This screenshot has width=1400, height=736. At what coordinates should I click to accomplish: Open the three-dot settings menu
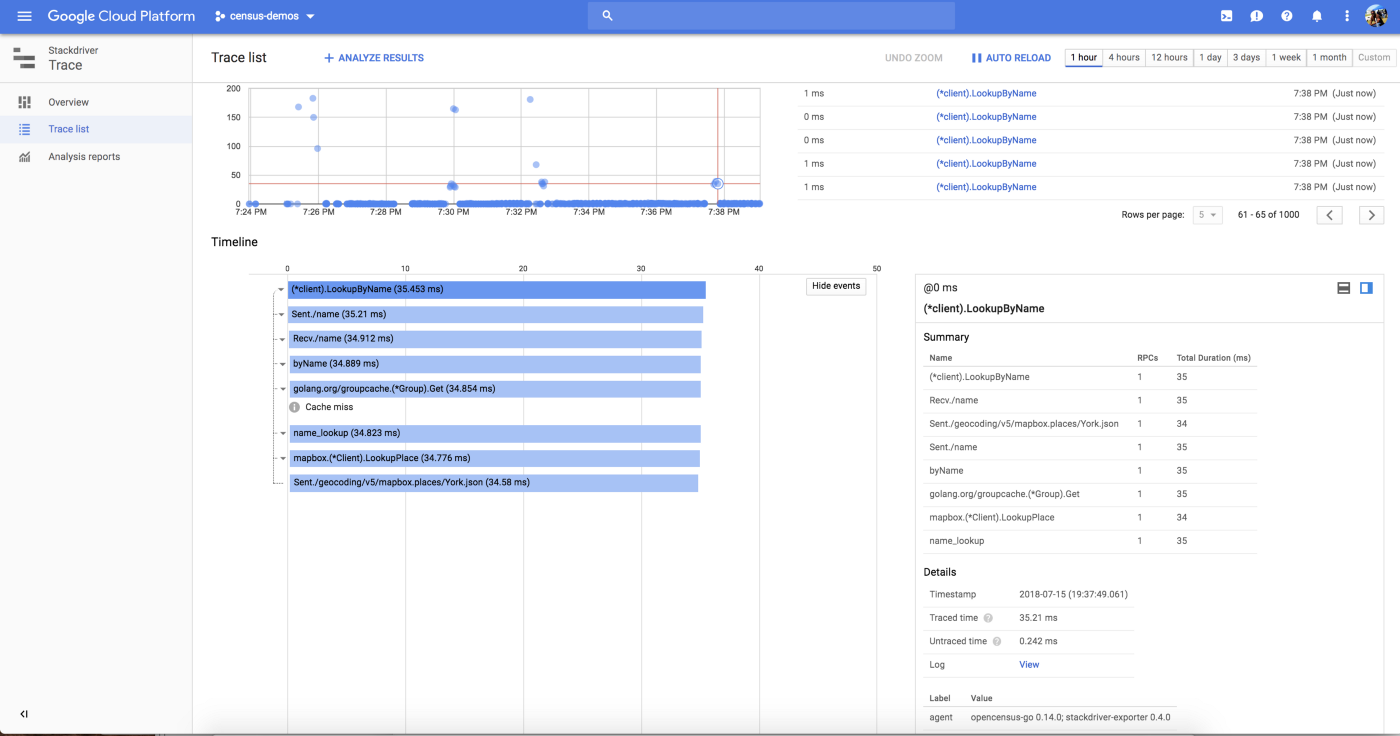coord(1347,16)
